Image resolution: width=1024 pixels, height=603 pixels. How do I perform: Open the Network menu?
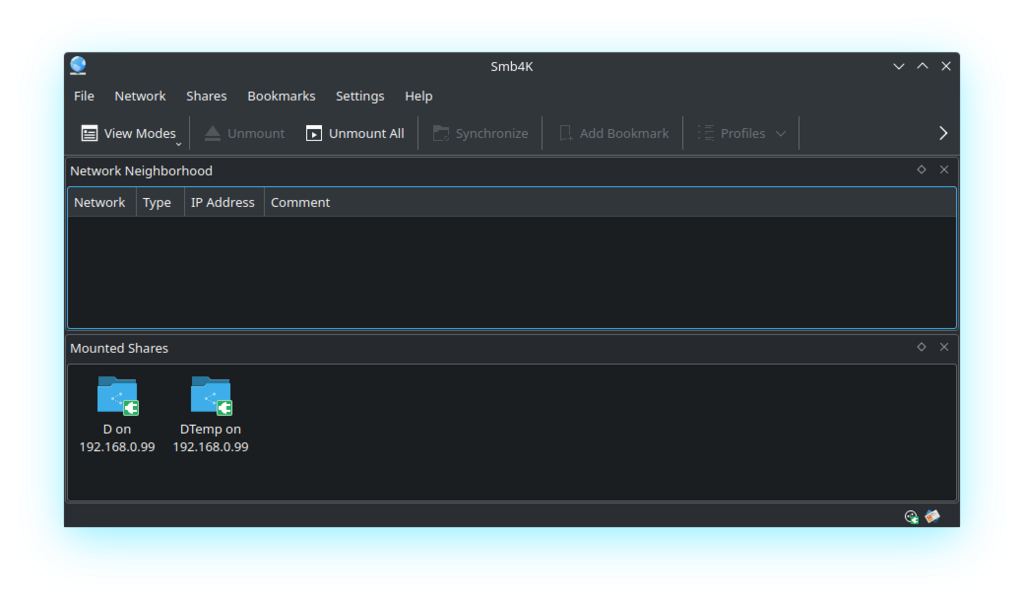point(140,96)
